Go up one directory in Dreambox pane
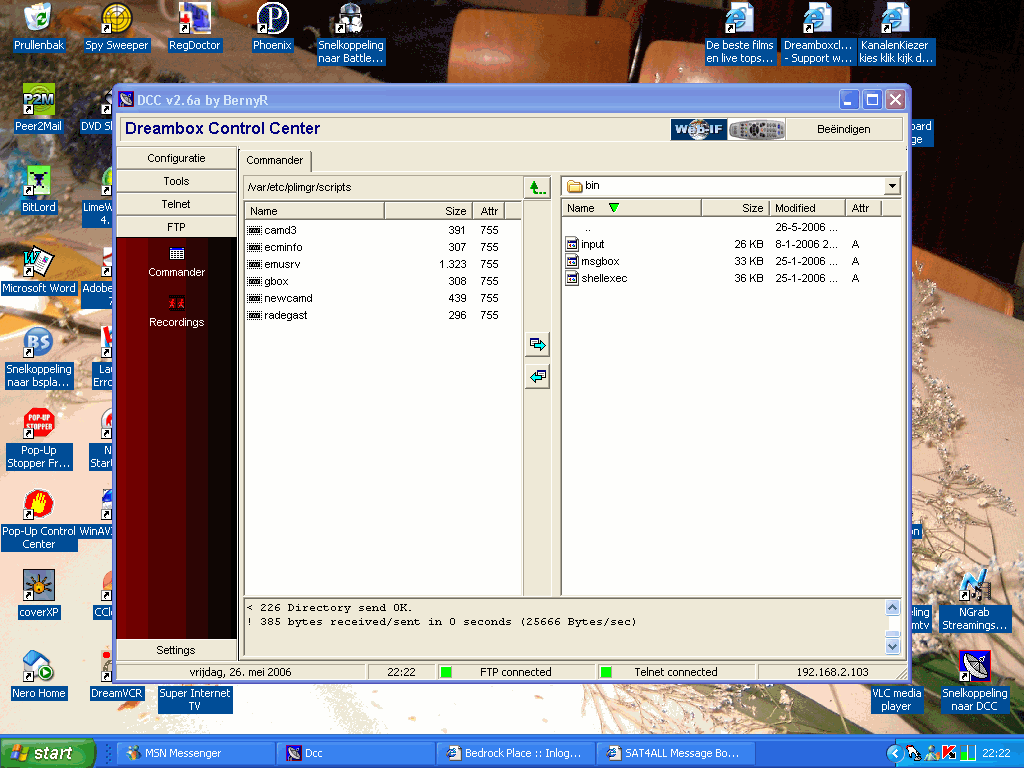The height and width of the screenshot is (768, 1024). (x=537, y=188)
